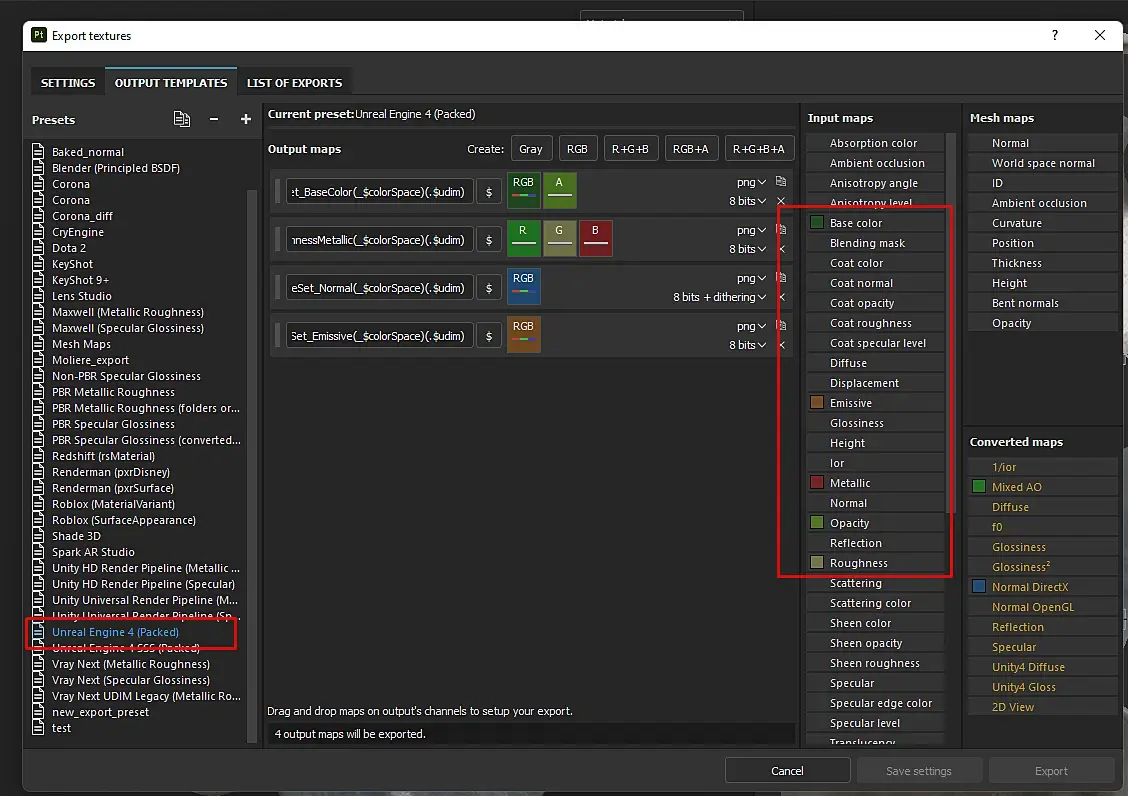The image size is (1128, 796).
Task: Click the $ button for BaseColor output
Action: coord(489,192)
